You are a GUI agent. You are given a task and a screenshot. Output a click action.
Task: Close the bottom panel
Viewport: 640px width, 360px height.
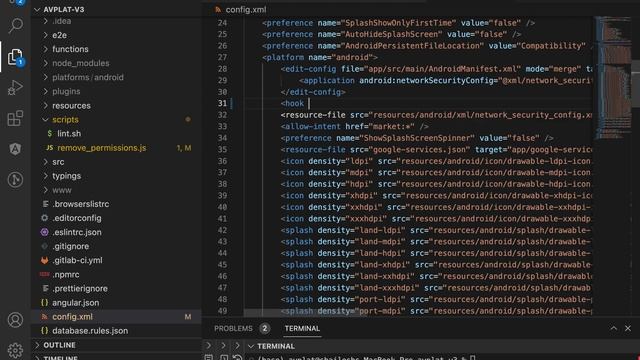[x=628, y=328]
